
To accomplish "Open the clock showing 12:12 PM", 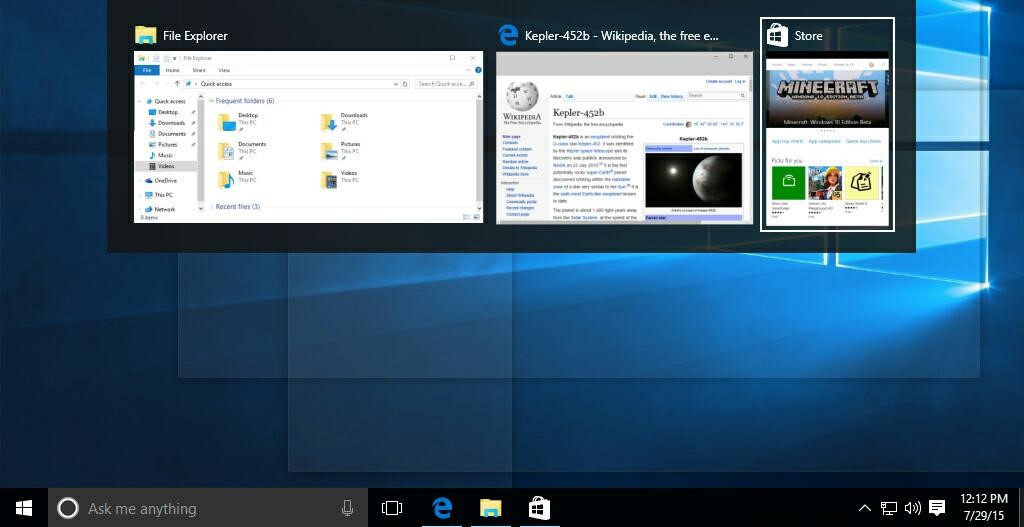I will coord(984,507).
